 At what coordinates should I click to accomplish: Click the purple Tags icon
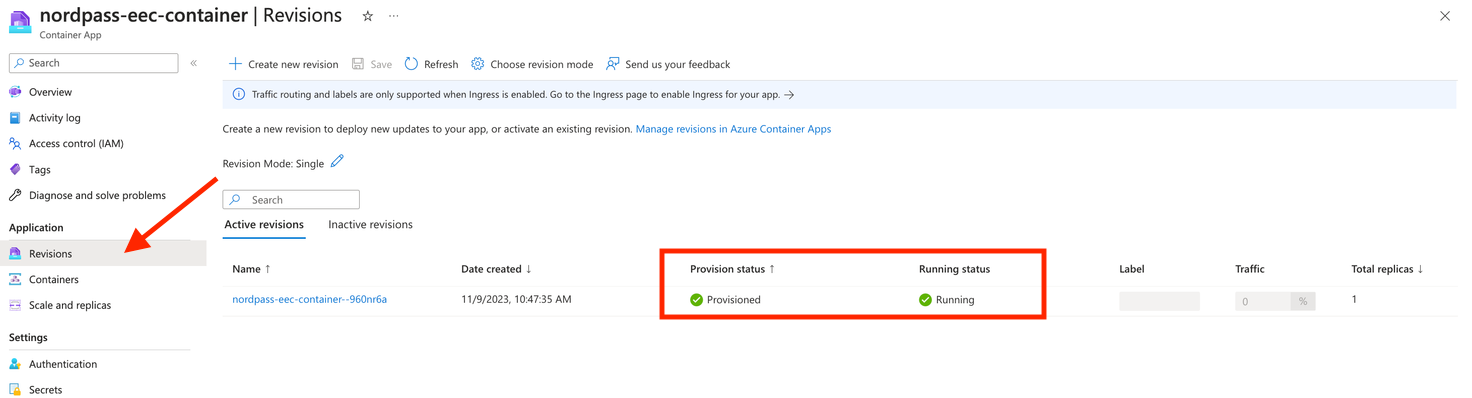click(15, 170)
